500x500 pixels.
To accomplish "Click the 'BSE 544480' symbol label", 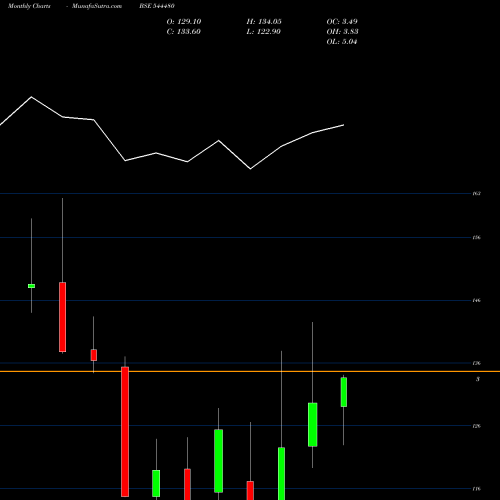I will pyautogui.click(x=157, y=6).
